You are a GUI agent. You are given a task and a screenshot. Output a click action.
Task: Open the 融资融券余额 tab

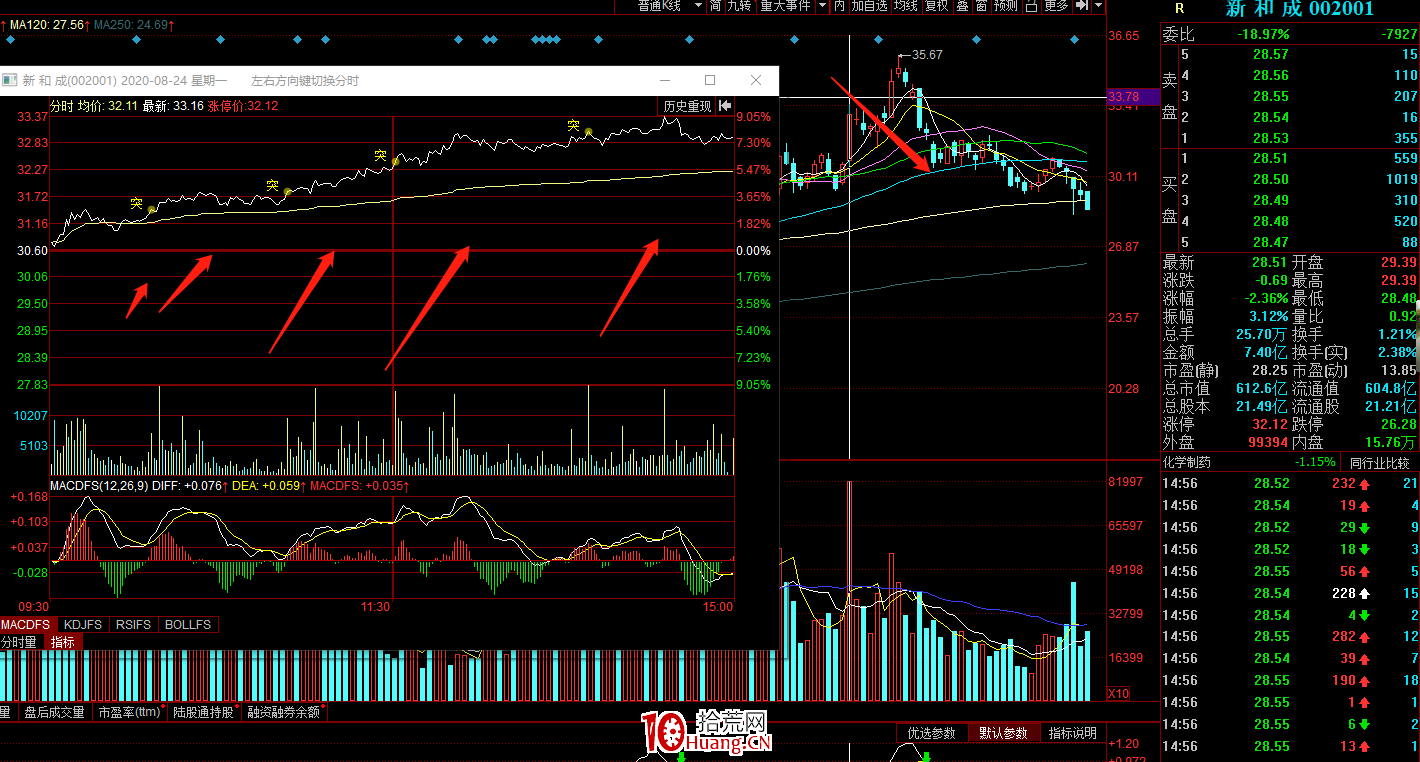coord(286,713)
